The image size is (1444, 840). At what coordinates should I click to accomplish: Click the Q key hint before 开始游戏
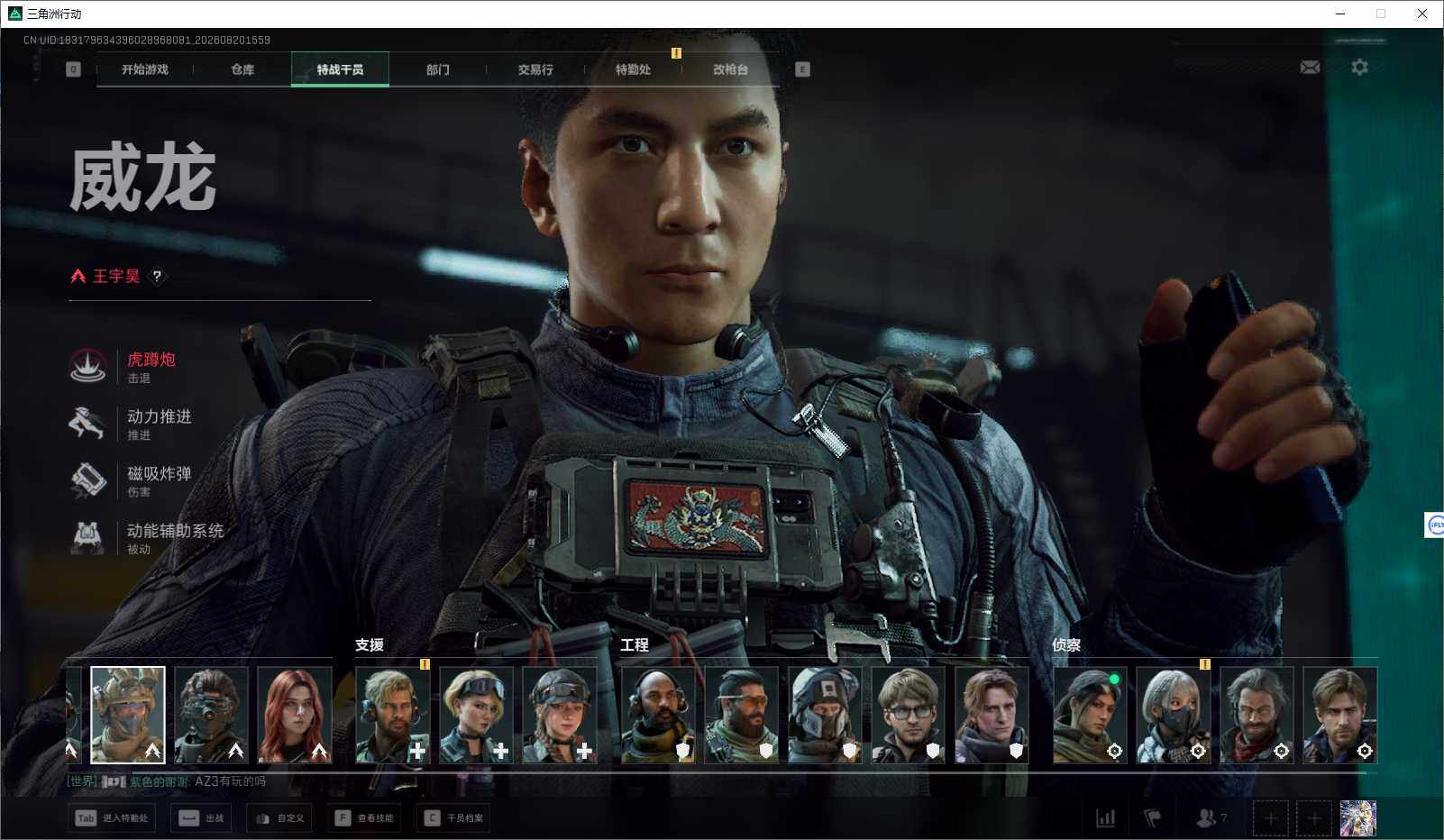pyautogui.click(x=73, y=69)
